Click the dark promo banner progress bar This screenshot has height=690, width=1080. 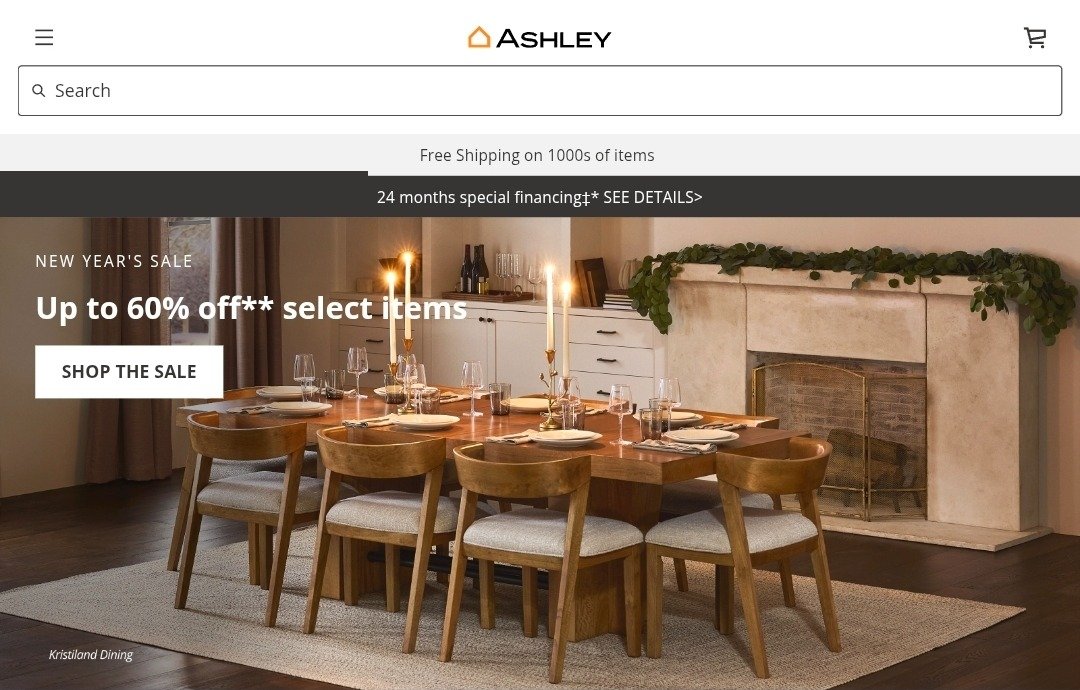[184, 174]
